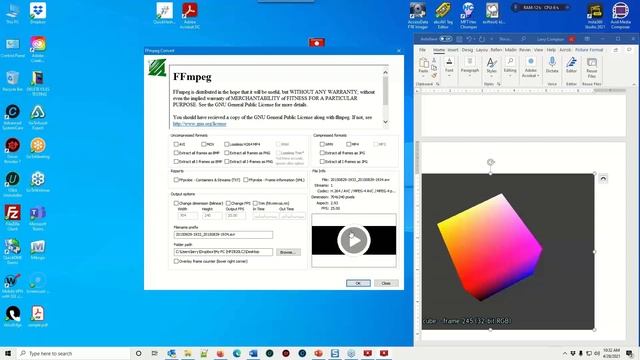Check Extract all frames as JPG
Screen dimensions: 640x360
(x=322, y=153)
